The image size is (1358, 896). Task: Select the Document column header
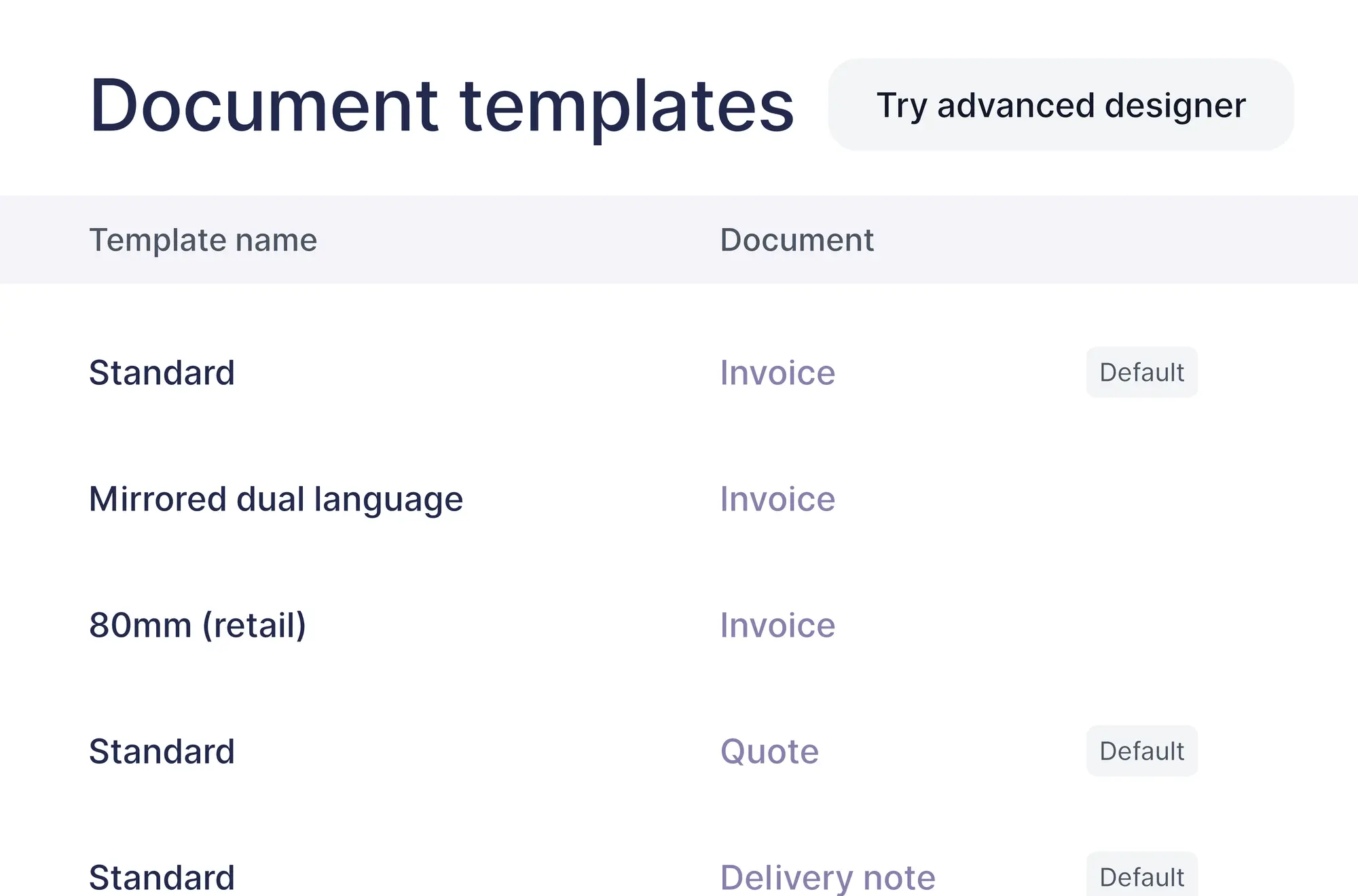pos(797,240)
